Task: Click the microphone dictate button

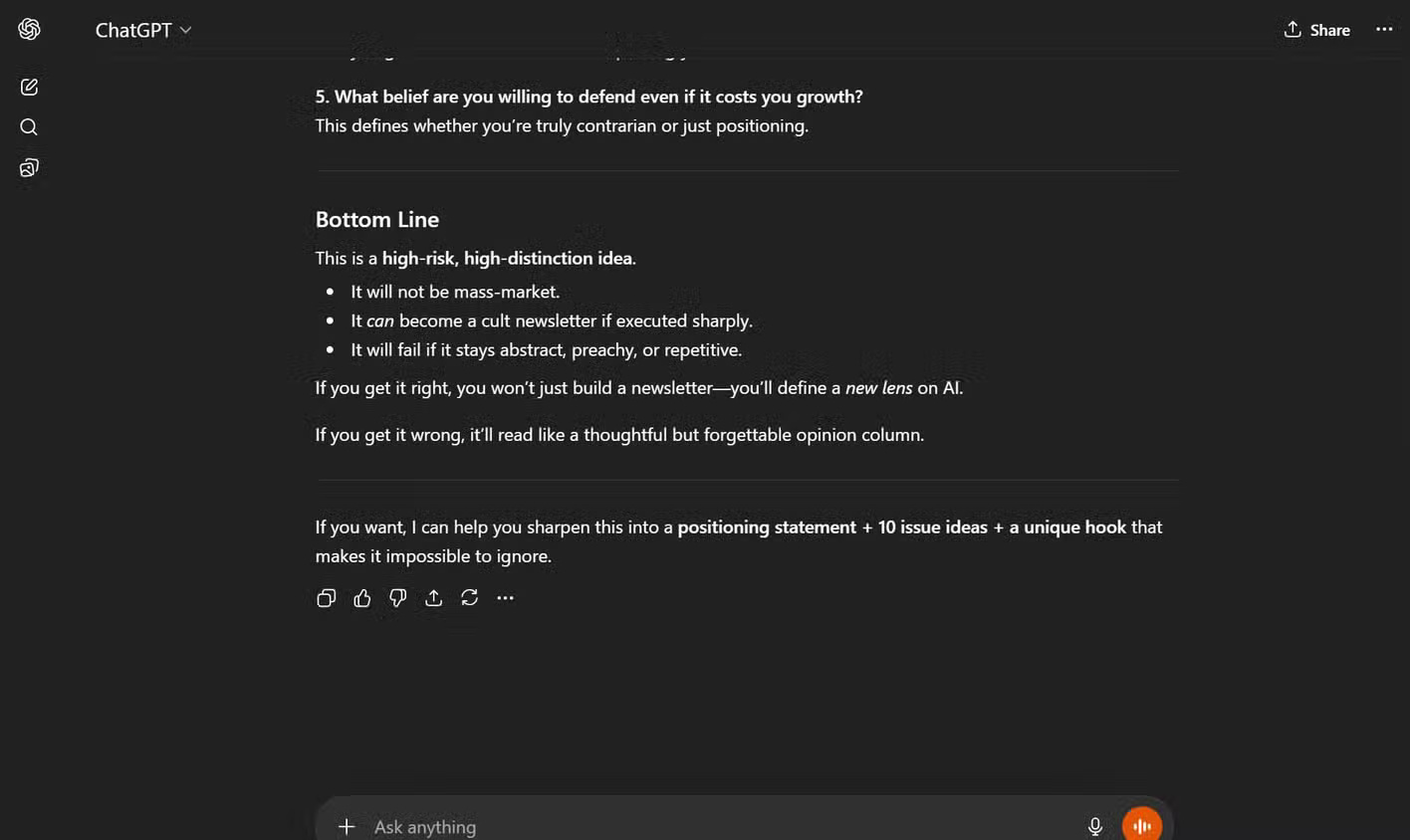Action: [1094, 826]
